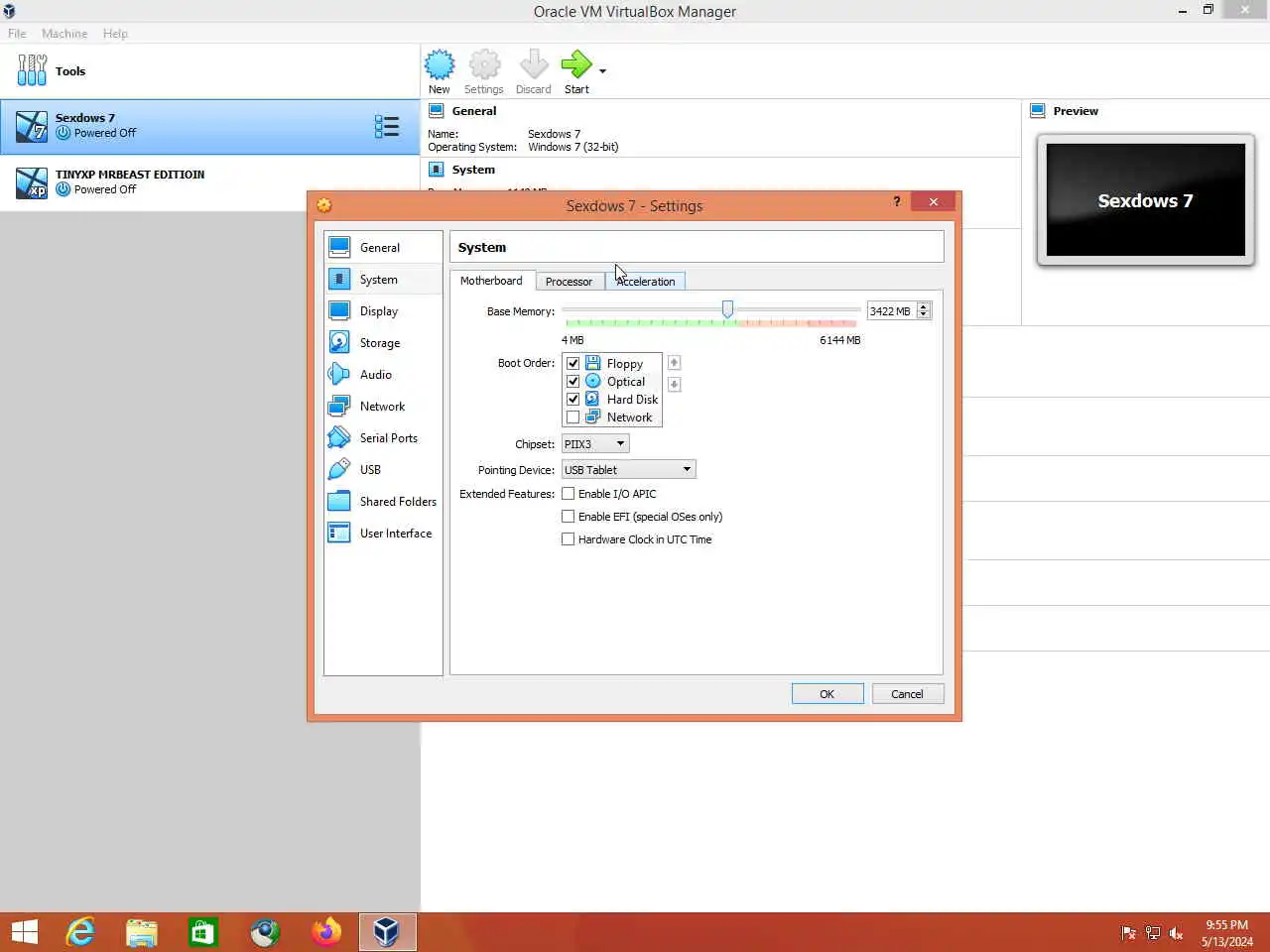Open the Display settings category
The width and height of the screenshot is (1270, 952).
click(x=383, y=311)
